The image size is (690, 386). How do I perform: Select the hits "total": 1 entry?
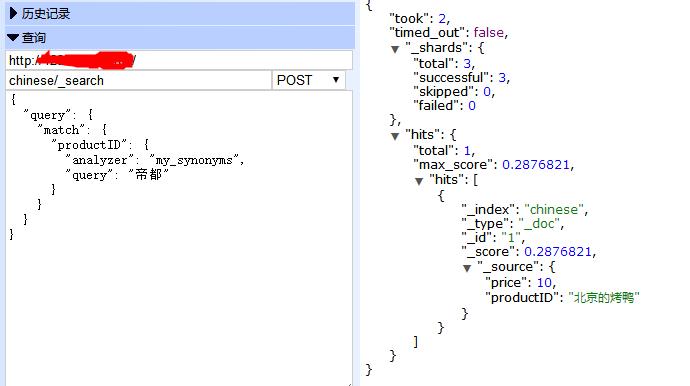click(x=444, y=151)
